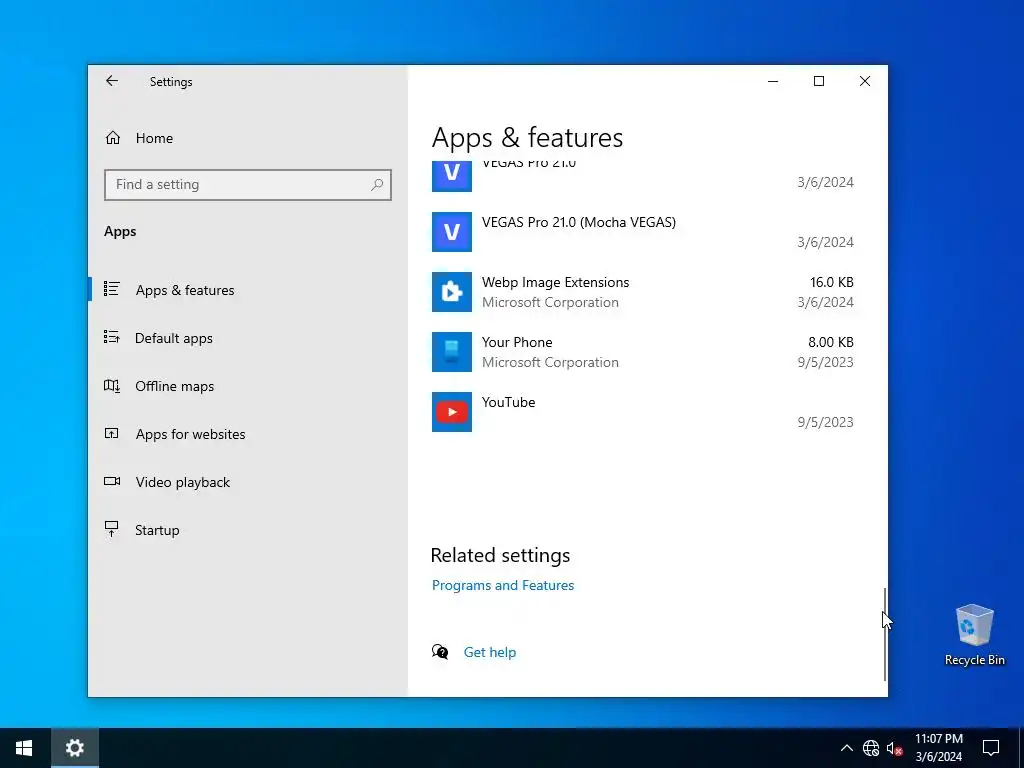Select VEGAS Pro 21.0 (Mocha VEGAS) name
Image resolution: width=1024 pixels, height=768 pixels.
tap(579, 222)
